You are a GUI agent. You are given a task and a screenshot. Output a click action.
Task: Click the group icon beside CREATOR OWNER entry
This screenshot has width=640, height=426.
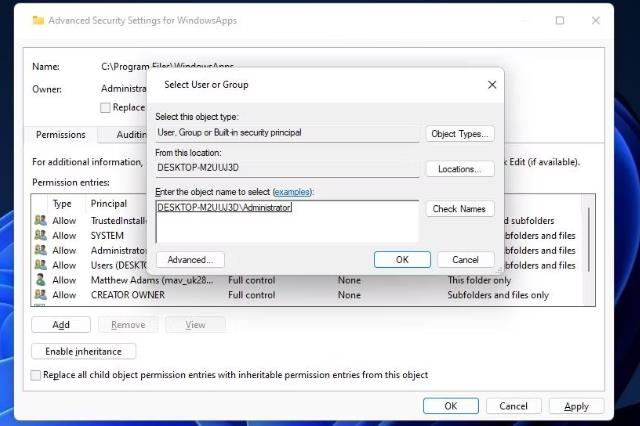point(40,295)
